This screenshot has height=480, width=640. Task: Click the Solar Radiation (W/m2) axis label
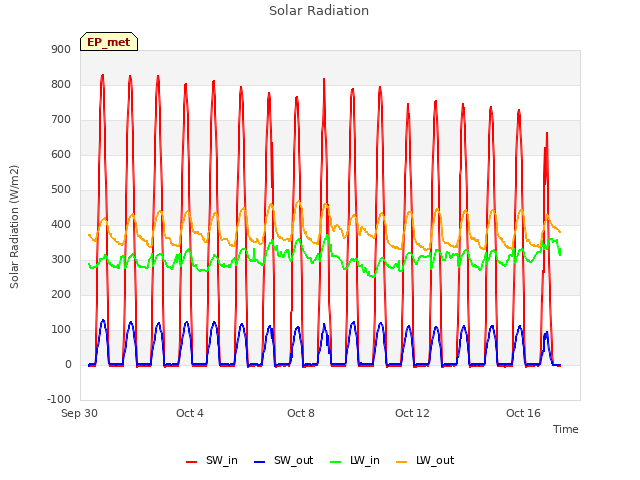click(14, 227)
